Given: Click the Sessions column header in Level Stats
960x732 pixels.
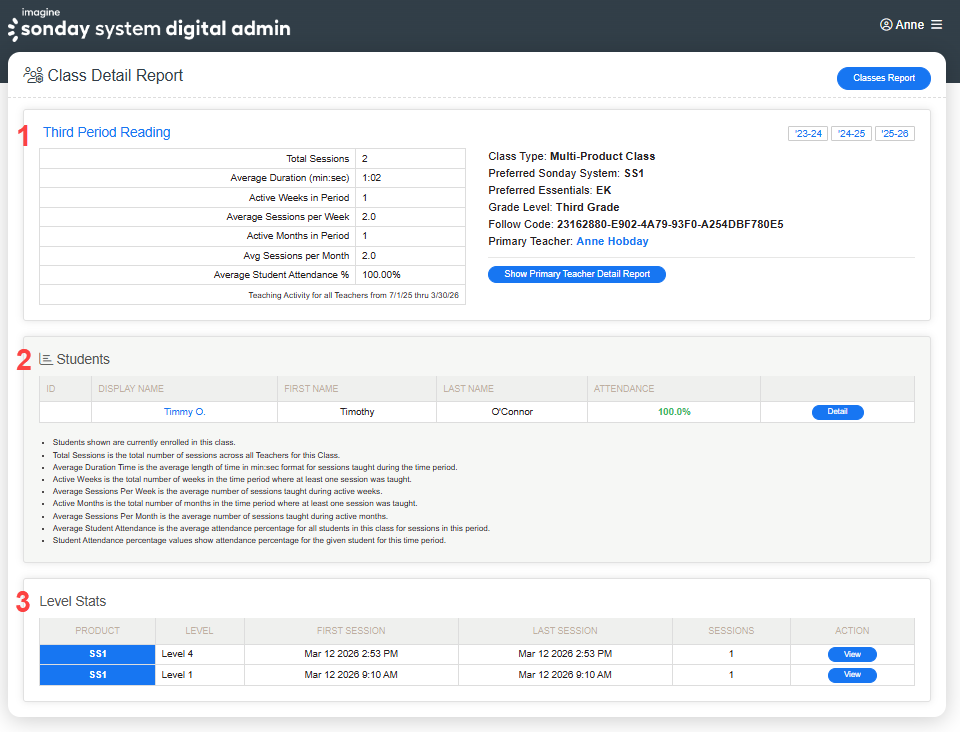Looking at the screenshot, I should click(731, 631).
